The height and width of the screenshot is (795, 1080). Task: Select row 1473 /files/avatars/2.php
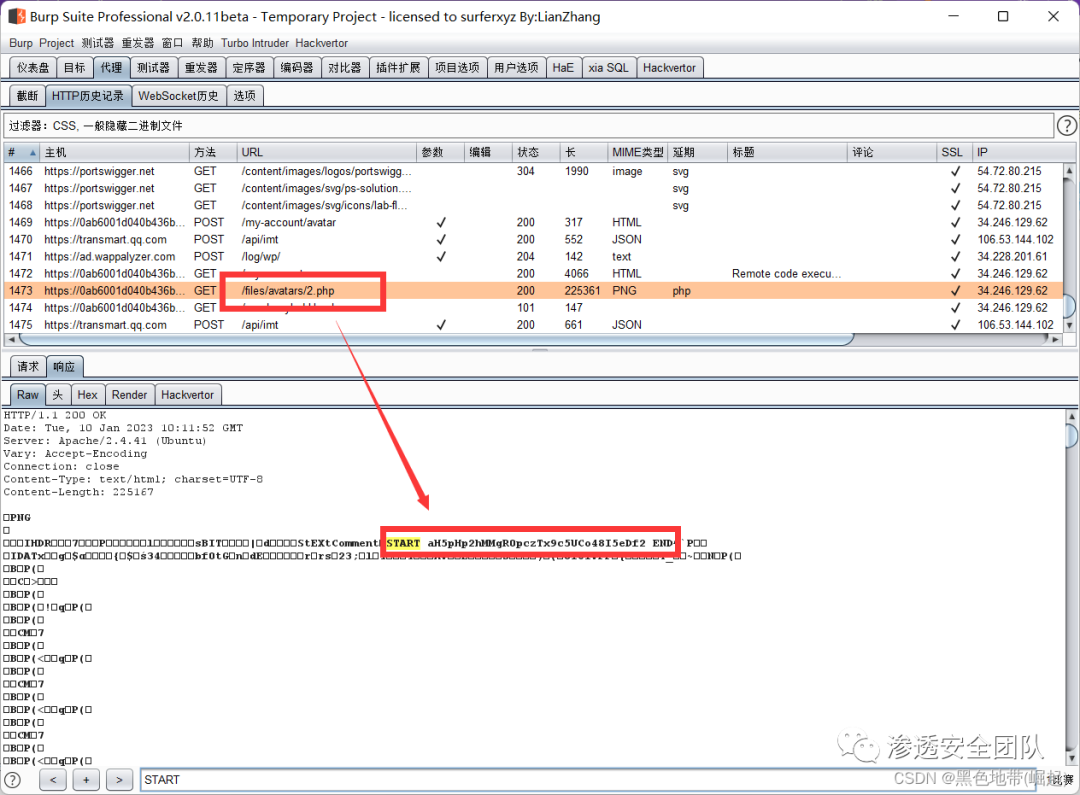click(x=534, y=291)
